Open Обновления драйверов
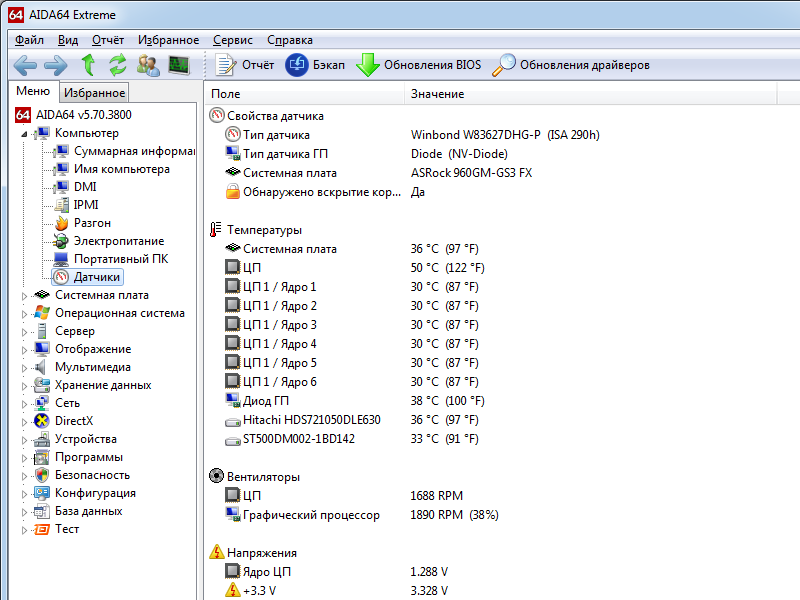Image resolution: width=800 pixels, height=600 pixels. [570, 65]
